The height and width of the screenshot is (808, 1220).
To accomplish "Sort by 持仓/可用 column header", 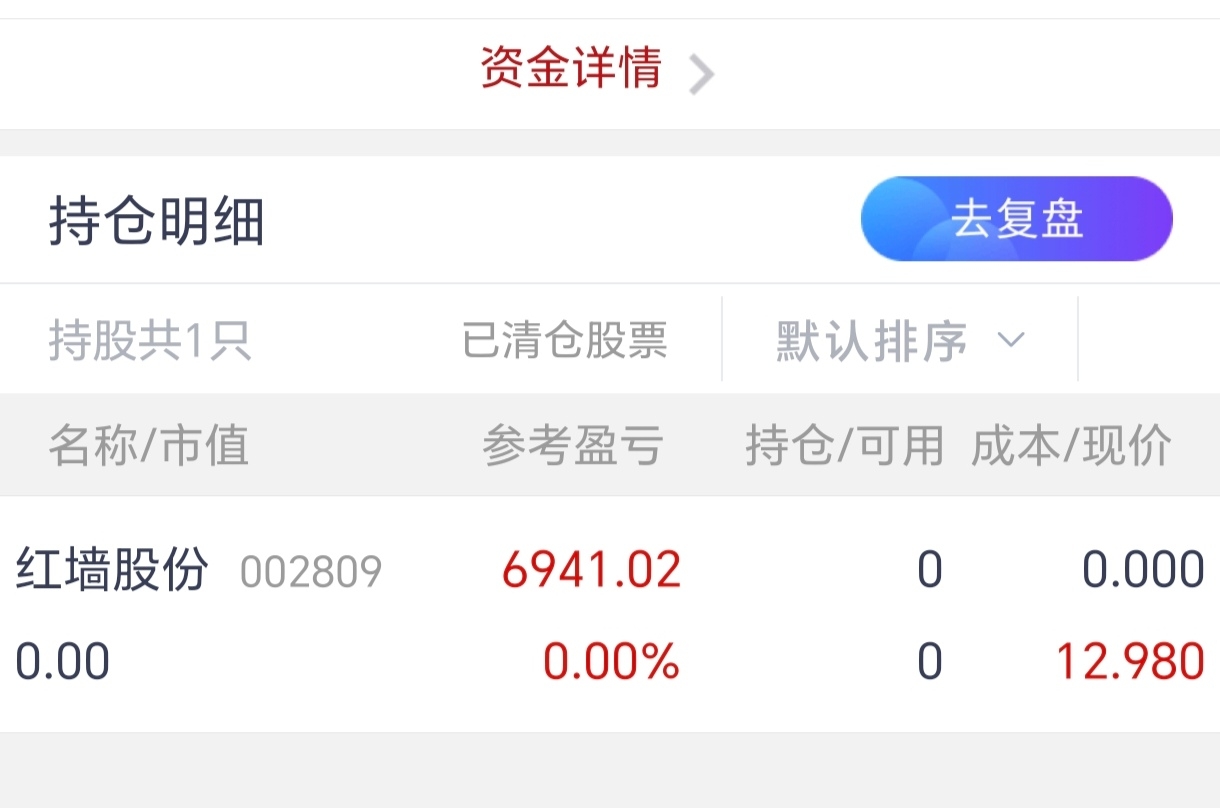I will coord(845,445).
